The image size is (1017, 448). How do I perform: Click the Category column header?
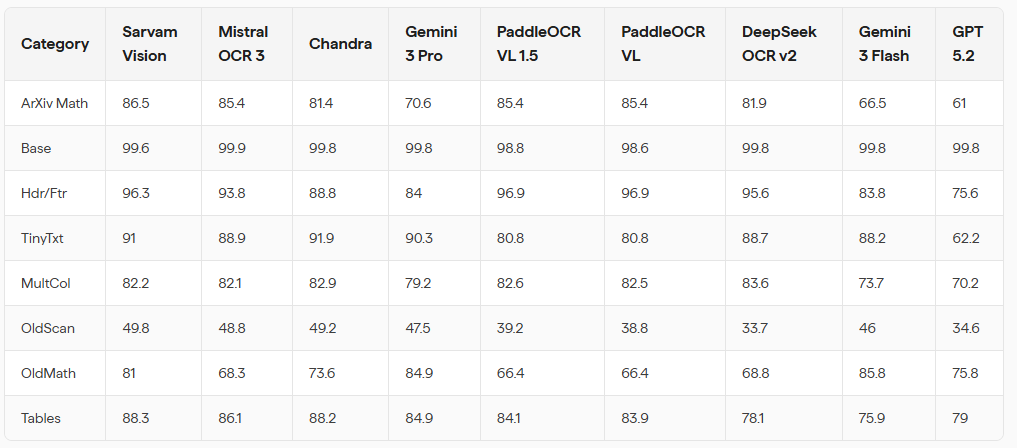55,44
